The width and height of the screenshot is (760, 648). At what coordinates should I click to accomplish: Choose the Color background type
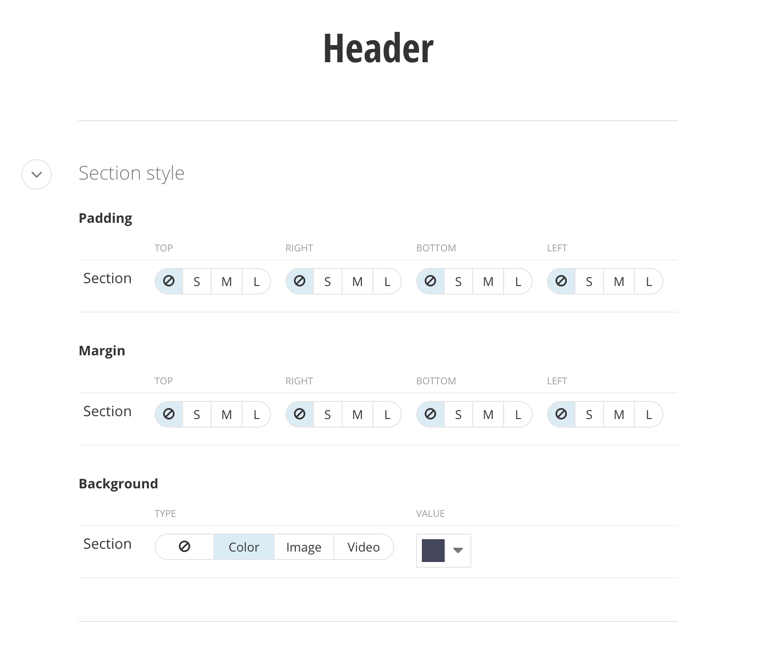point(244,547)
